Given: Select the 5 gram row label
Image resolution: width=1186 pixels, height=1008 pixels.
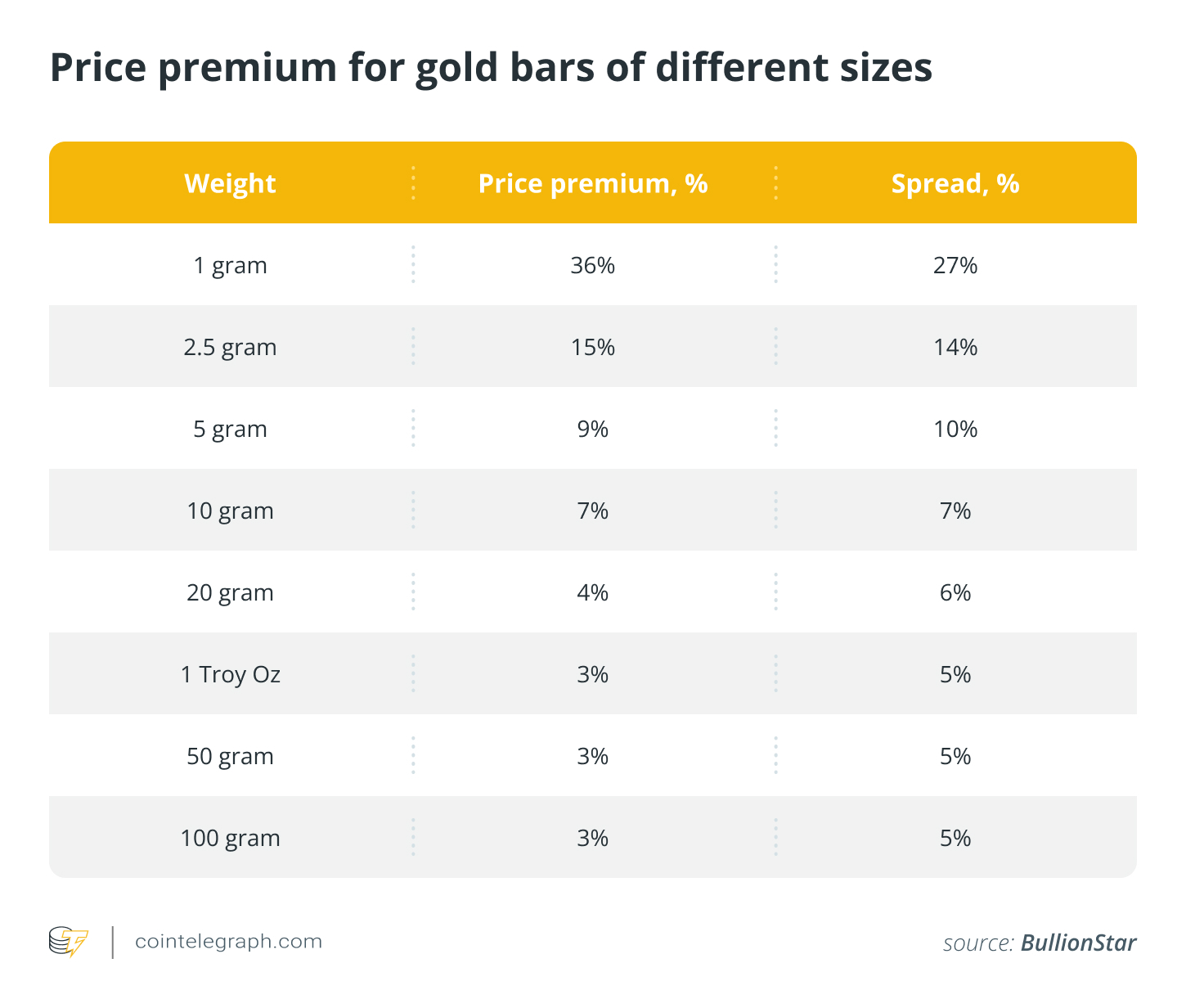Looking at the screenshot, I should coord(230,429).
